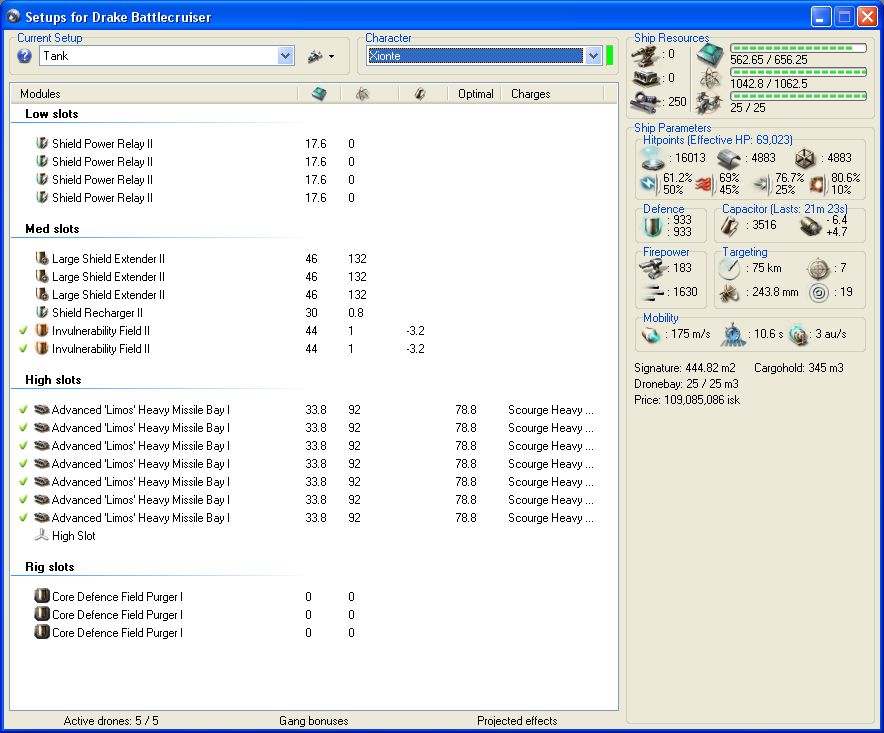Toggle the seventh Heavy Missile Bay active checkmark

23,518
